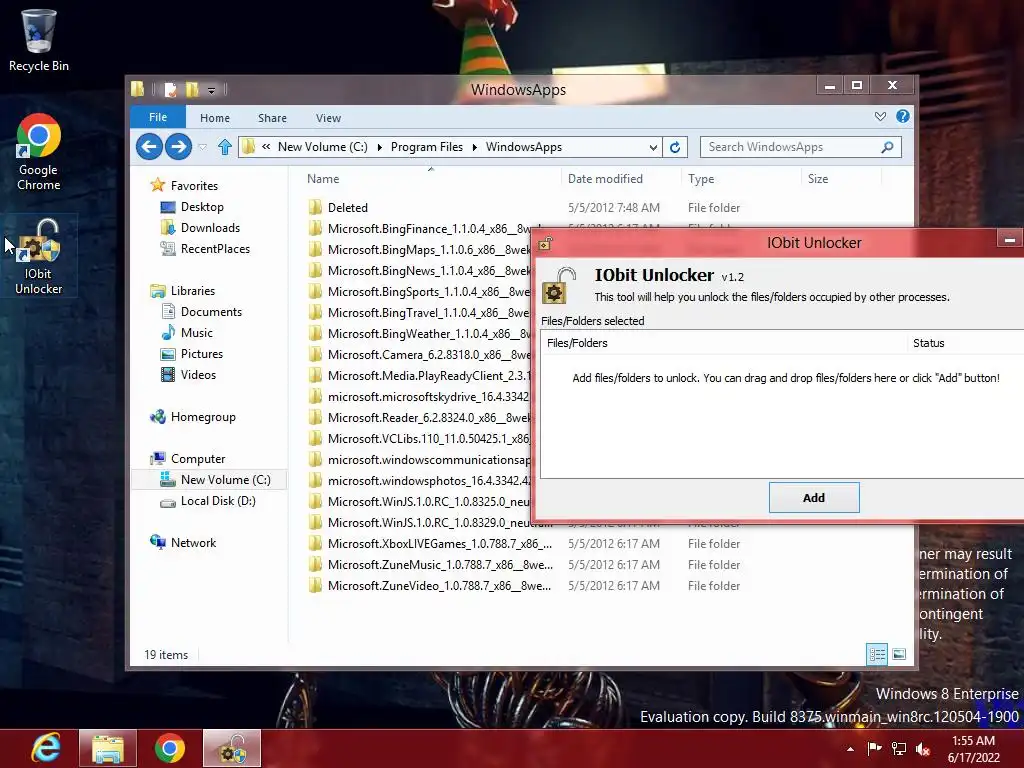Expand the hidden path breadcrumb chevron

[266, 147]
